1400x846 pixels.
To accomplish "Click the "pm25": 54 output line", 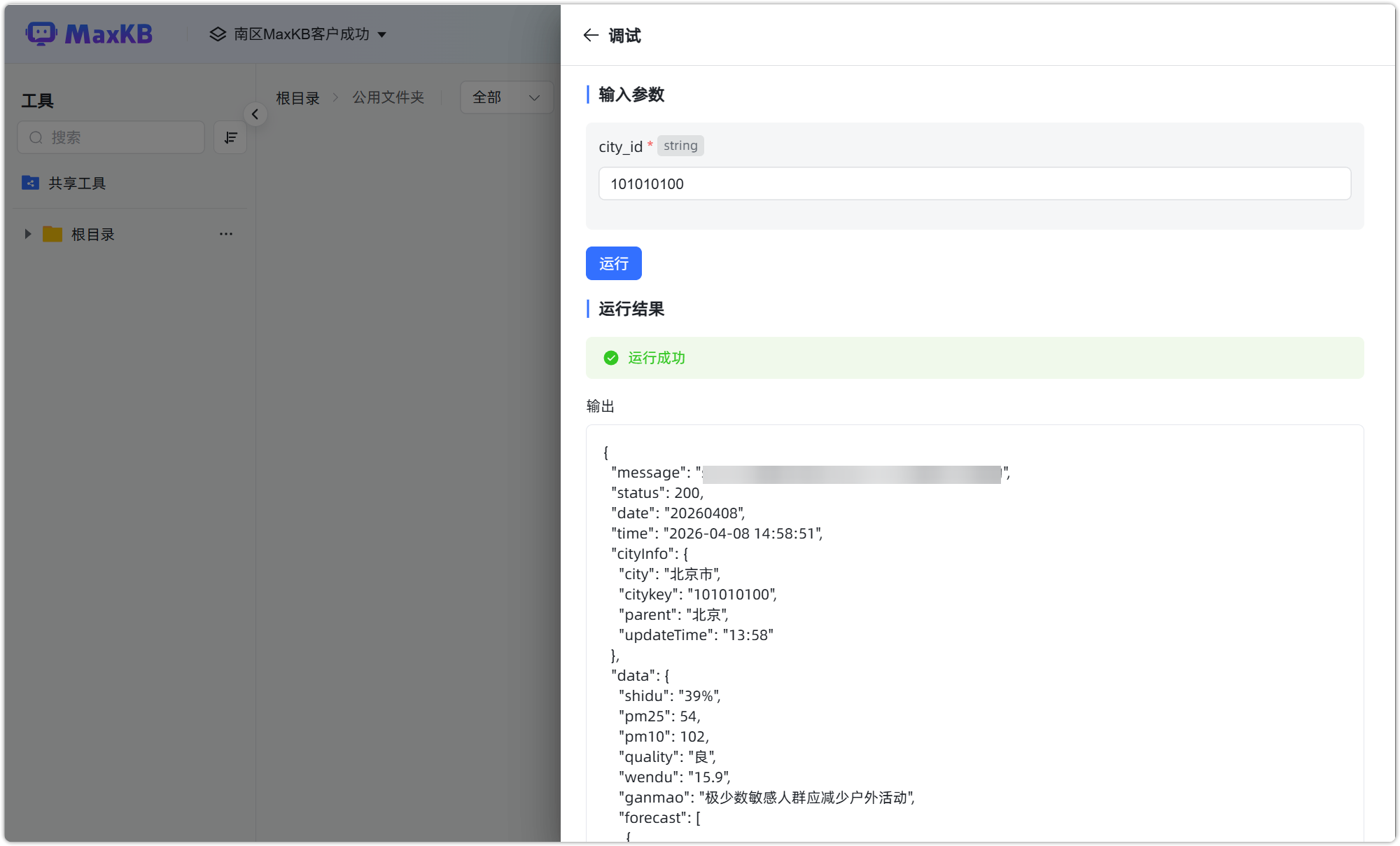I will point(659,716).
